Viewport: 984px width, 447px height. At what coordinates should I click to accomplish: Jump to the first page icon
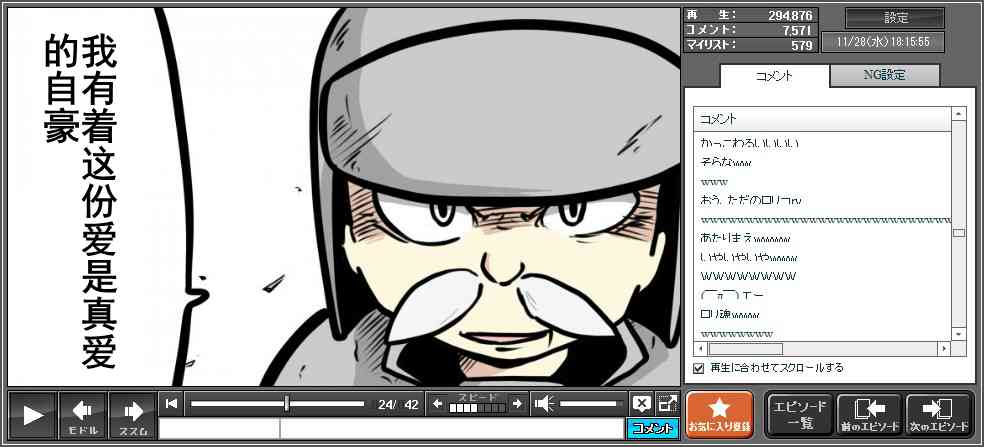click(x=172, y=404)
